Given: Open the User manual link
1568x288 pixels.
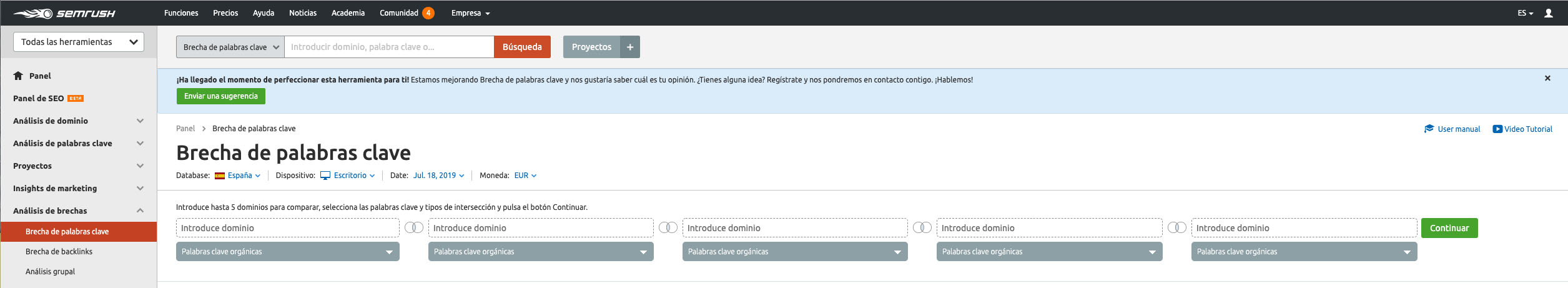Looking at the screenshot, I should [x=1459, y=129].
